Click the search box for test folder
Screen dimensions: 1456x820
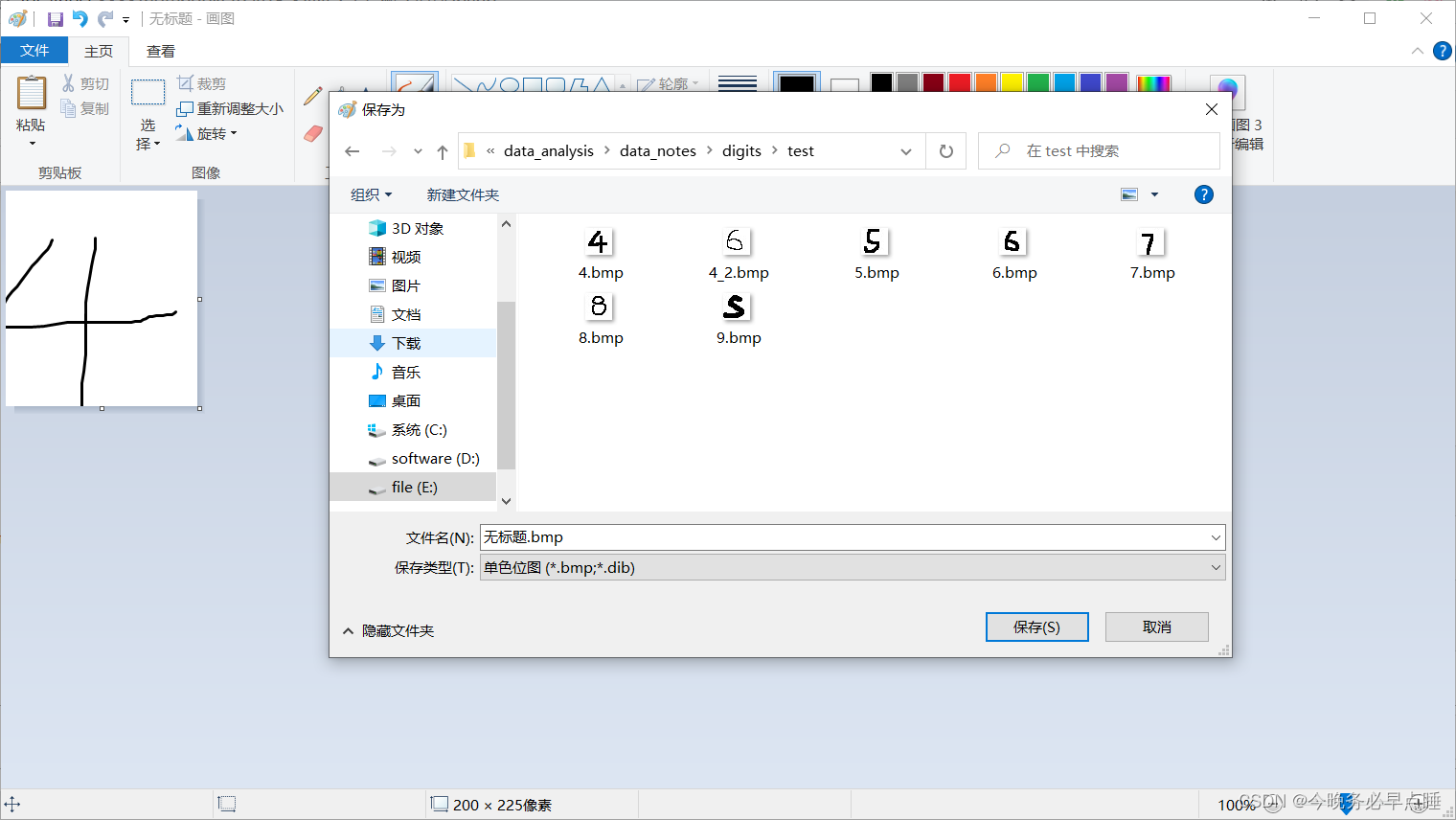(x=1099, y=151)
